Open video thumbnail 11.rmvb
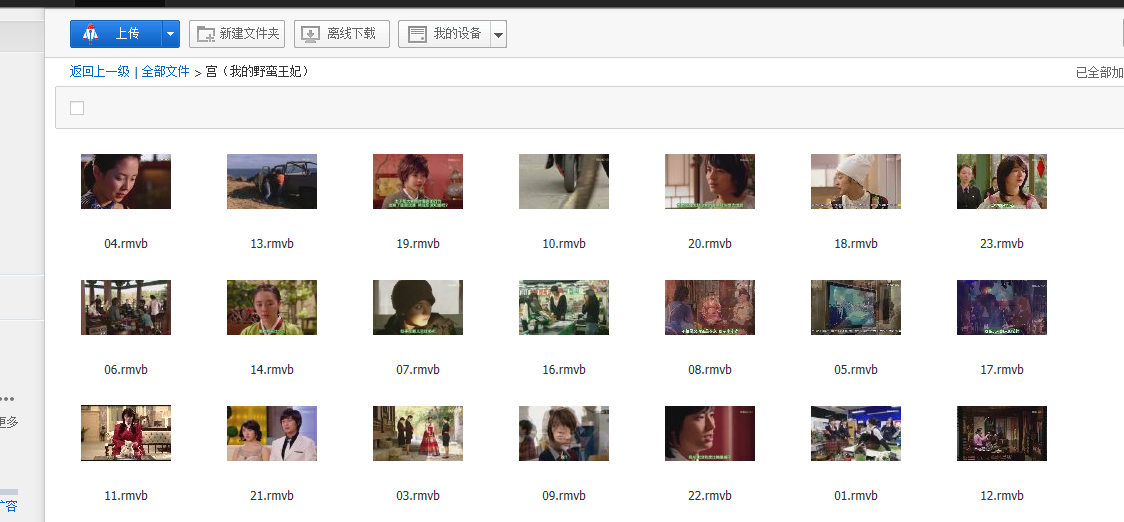1124x522 pixels. pyautogui.click(x=125, y=433)
